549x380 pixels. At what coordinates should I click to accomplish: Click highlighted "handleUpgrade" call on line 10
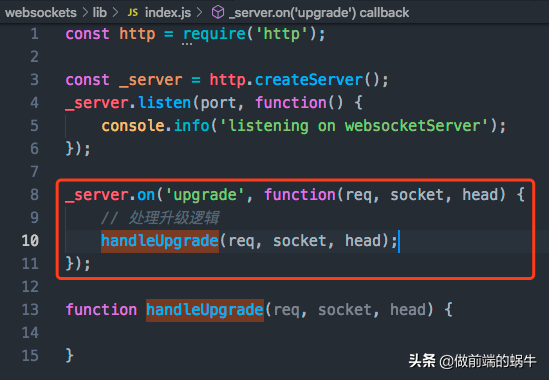(x=160, y=241)
